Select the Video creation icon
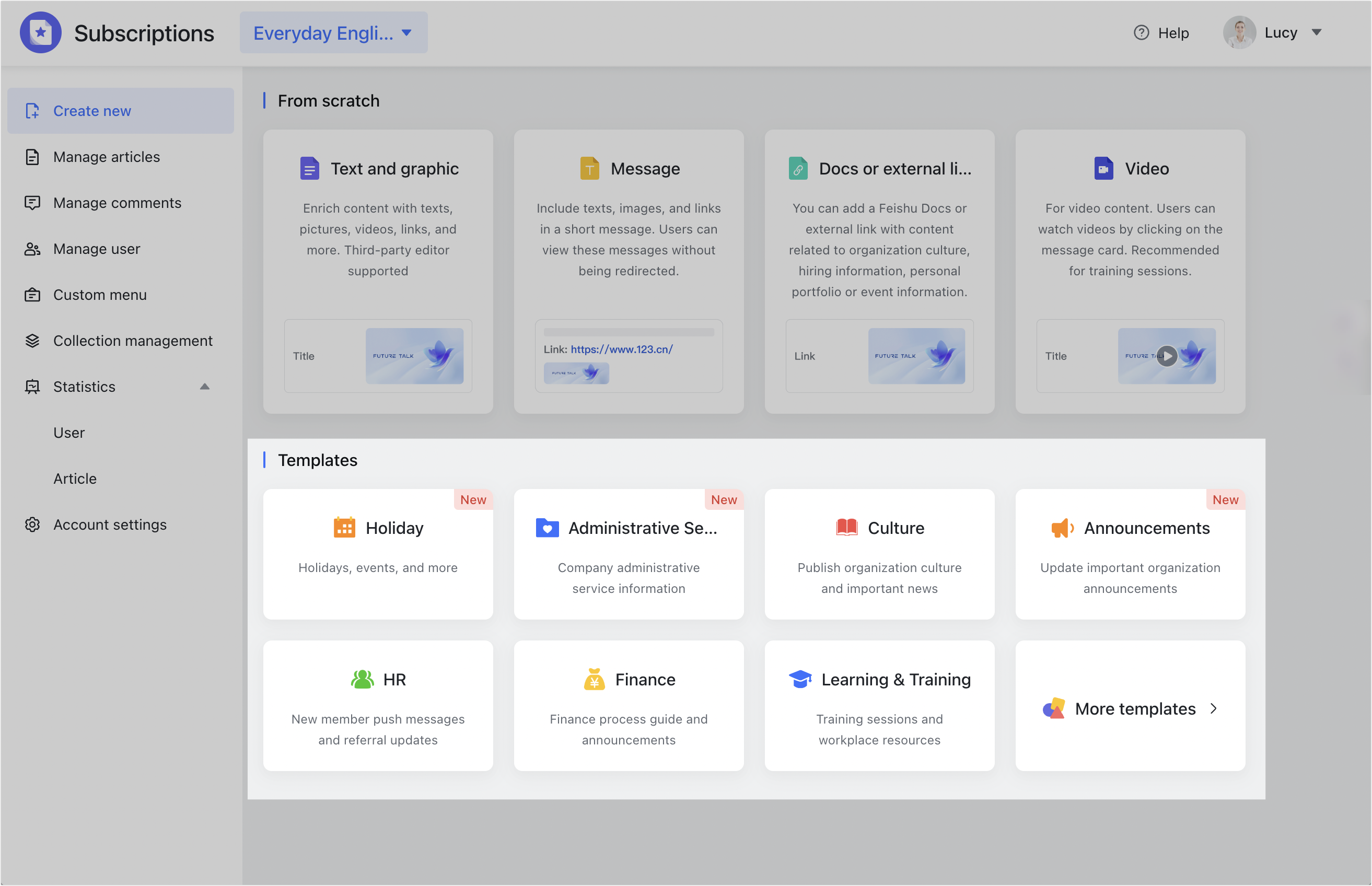The width and height of the screenshot is (1372, 886). [1103, 168]
